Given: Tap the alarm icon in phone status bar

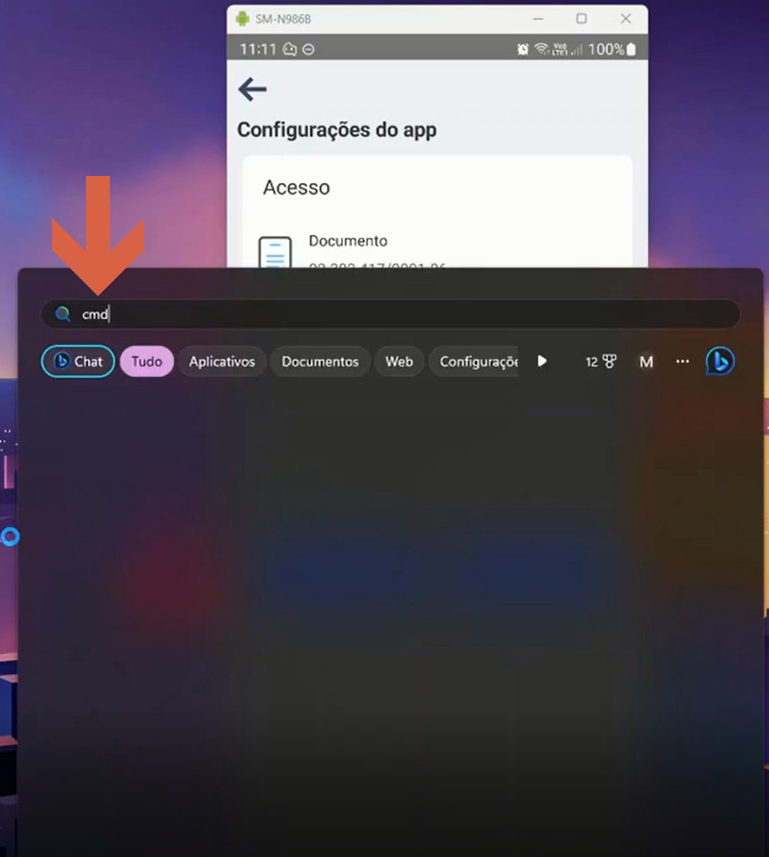Looking at the screenshot, I should [523, 49].
